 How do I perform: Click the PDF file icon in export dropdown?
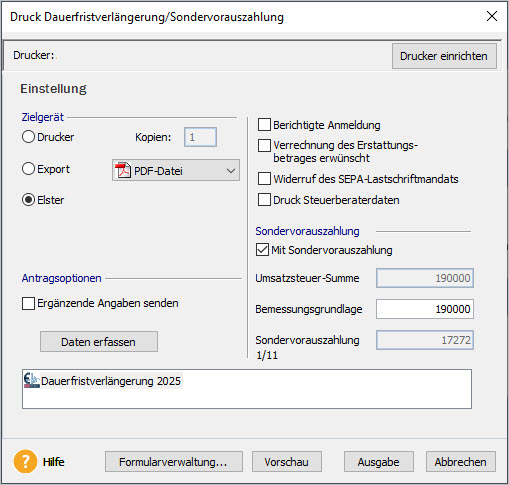[123, 170]
